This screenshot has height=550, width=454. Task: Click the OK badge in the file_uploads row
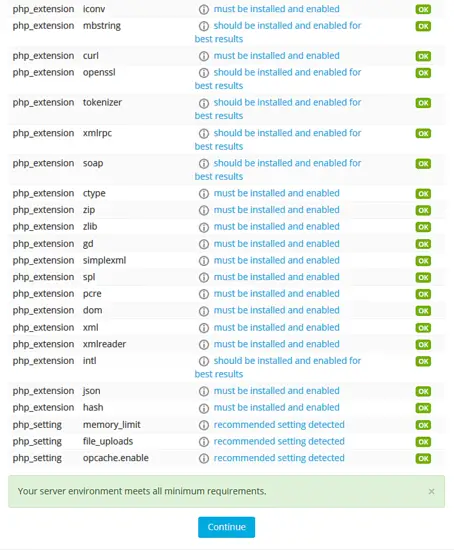[x=423, y=442]
